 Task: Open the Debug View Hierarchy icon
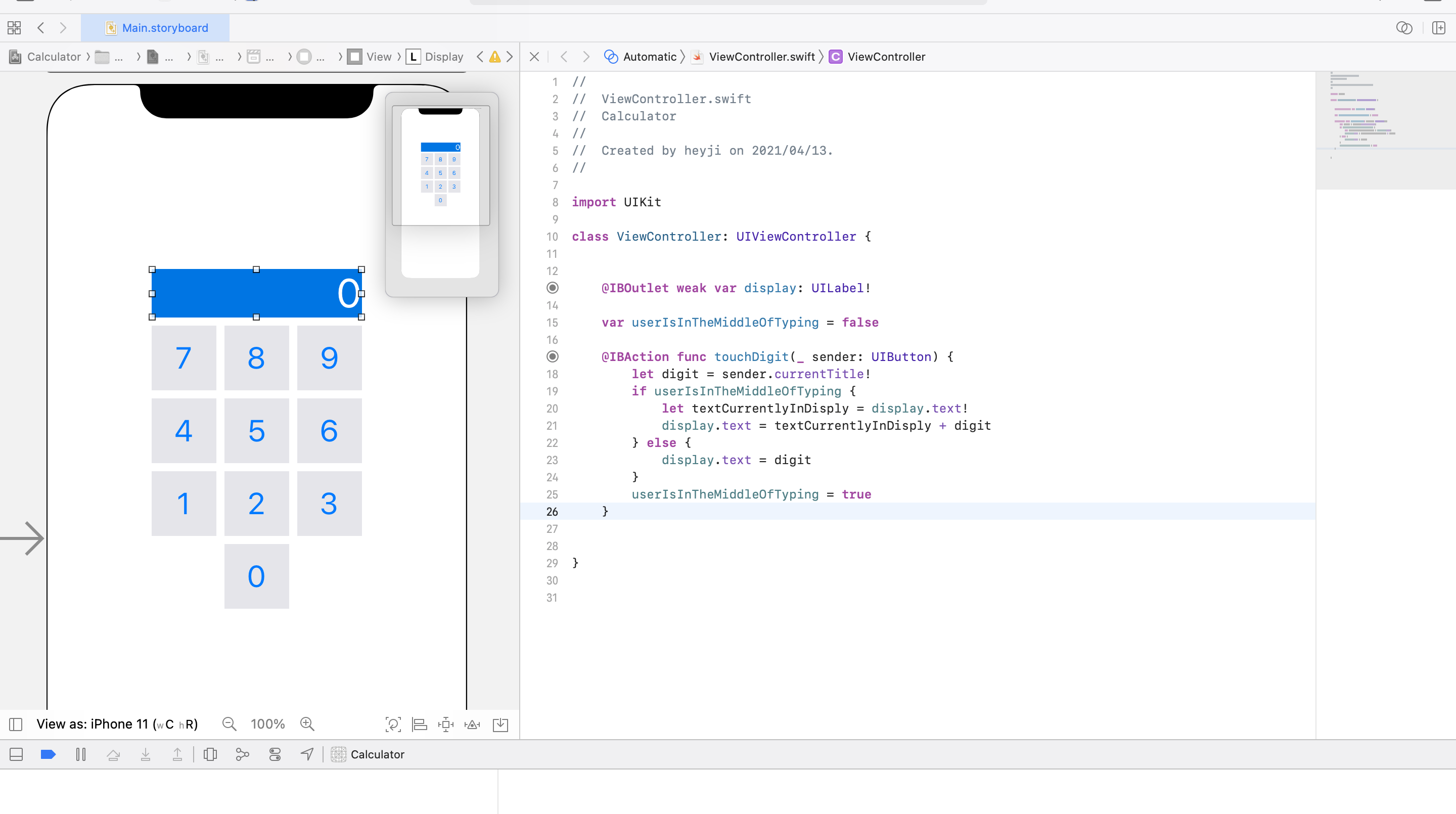click(210, 754)
